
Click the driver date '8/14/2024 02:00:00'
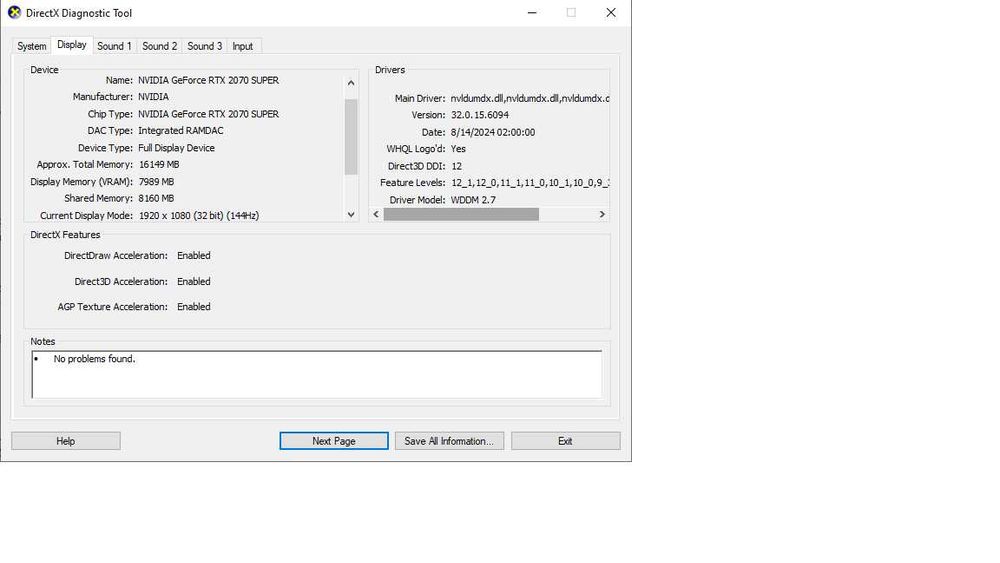493,132
